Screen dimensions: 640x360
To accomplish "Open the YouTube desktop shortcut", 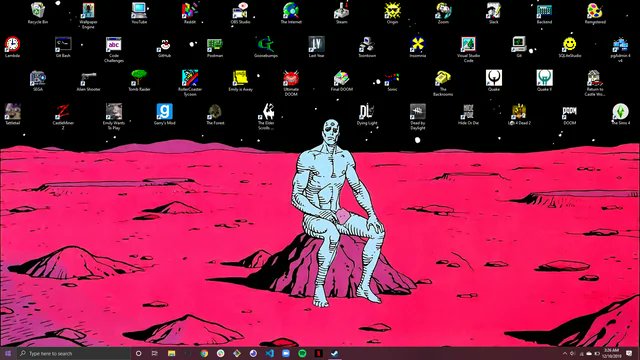I will click(139, 13).
